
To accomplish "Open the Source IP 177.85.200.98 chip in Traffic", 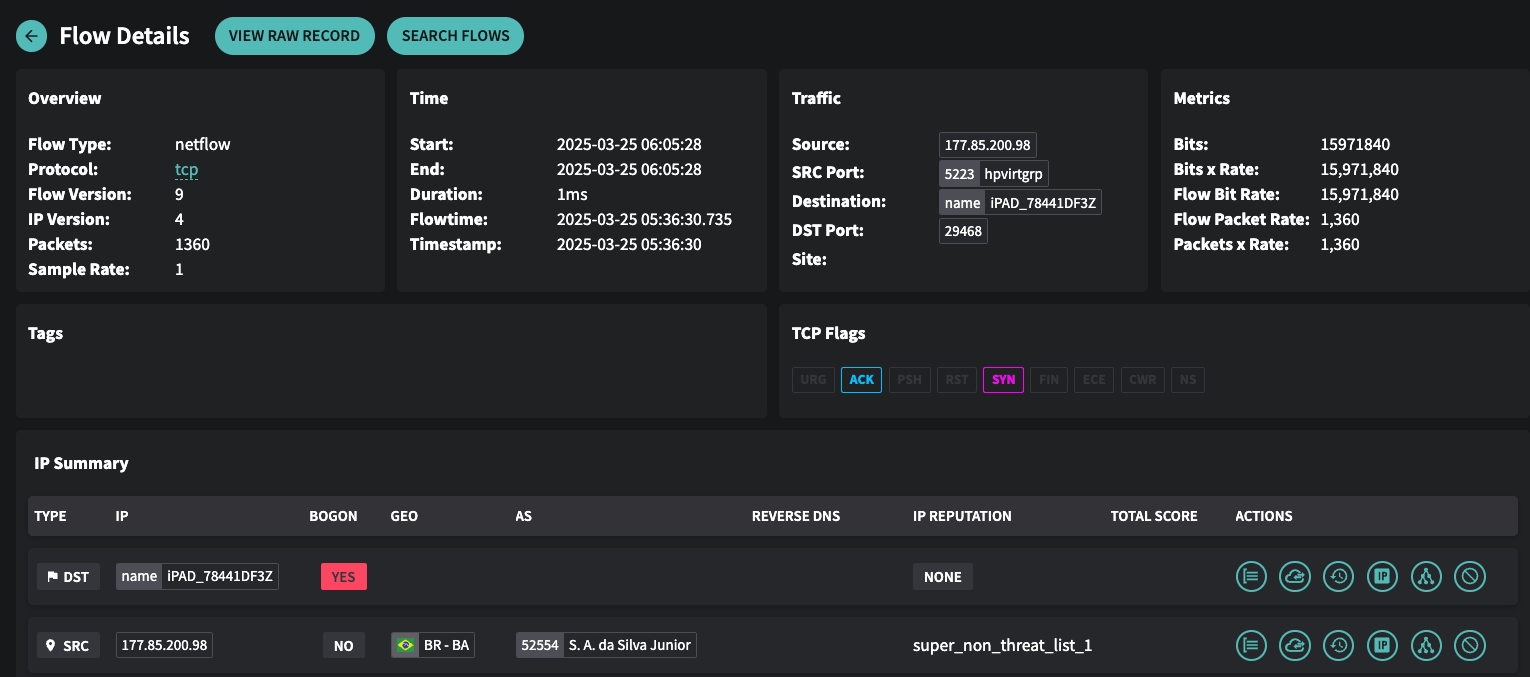I will pos(987,145).
